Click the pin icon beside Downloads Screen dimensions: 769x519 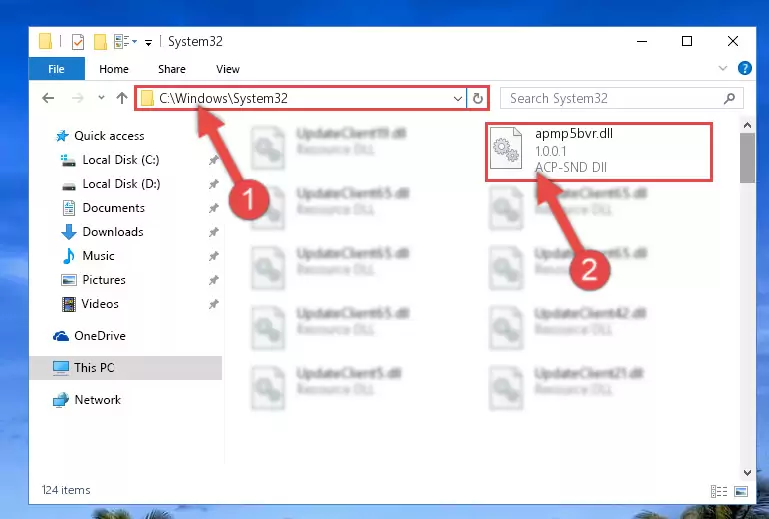pyautogui.click(x=213, y=232)
